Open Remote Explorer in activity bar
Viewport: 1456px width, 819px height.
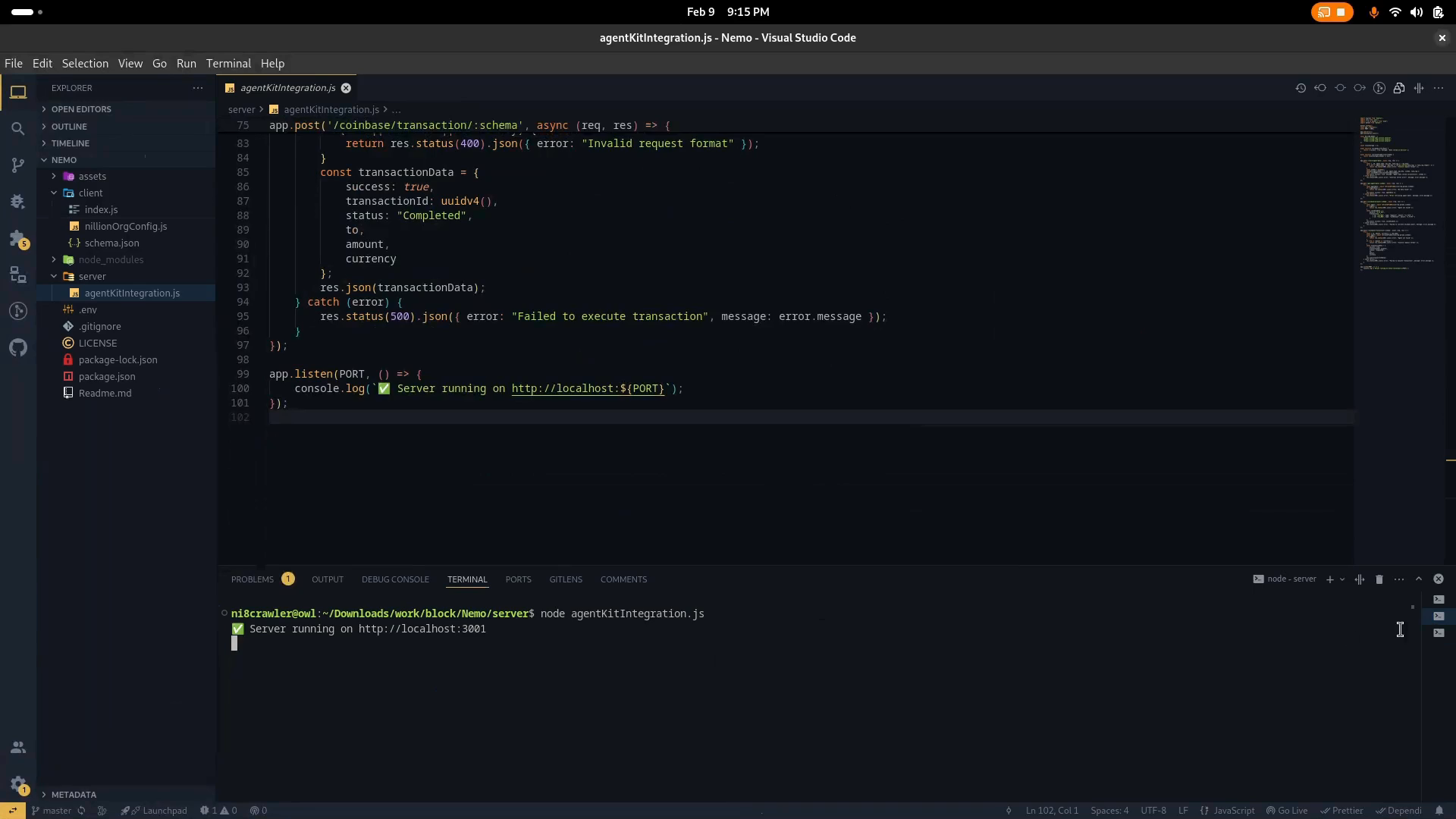[x=18, y=275]
